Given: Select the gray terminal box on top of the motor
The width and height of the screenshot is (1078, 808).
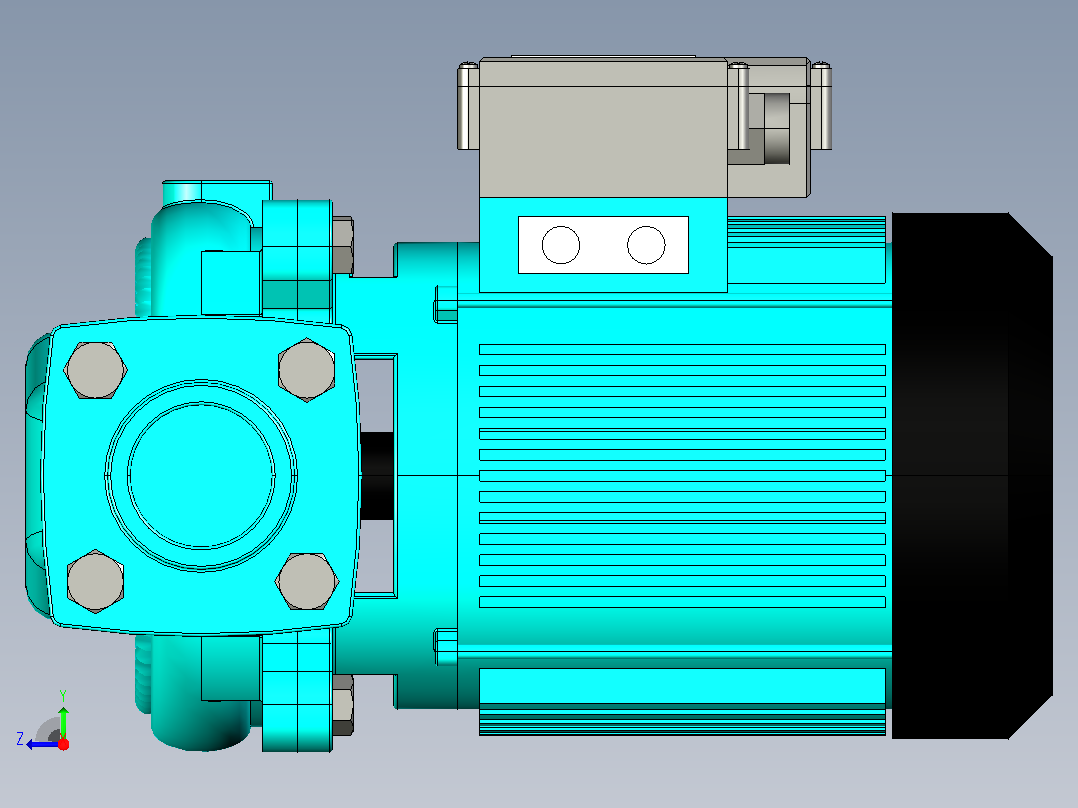Looking at the screenshot, I should click(x=603, y=128).
